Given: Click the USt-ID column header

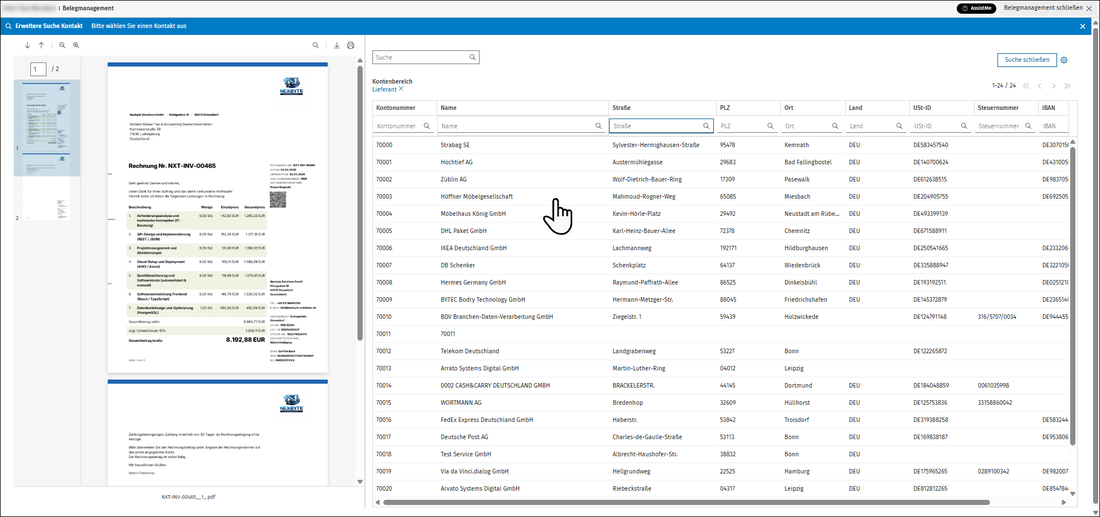Looking at the screenshot, I should coord(941,108).
